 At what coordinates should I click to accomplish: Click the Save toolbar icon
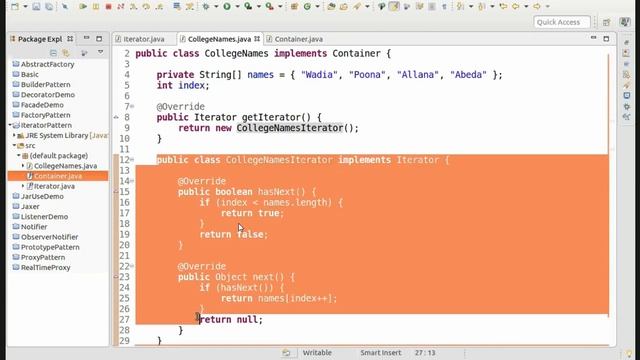pyautogui.click(x=36, y=6)
